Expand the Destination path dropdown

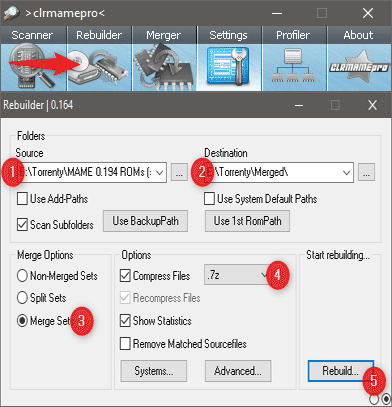point(347,173)
